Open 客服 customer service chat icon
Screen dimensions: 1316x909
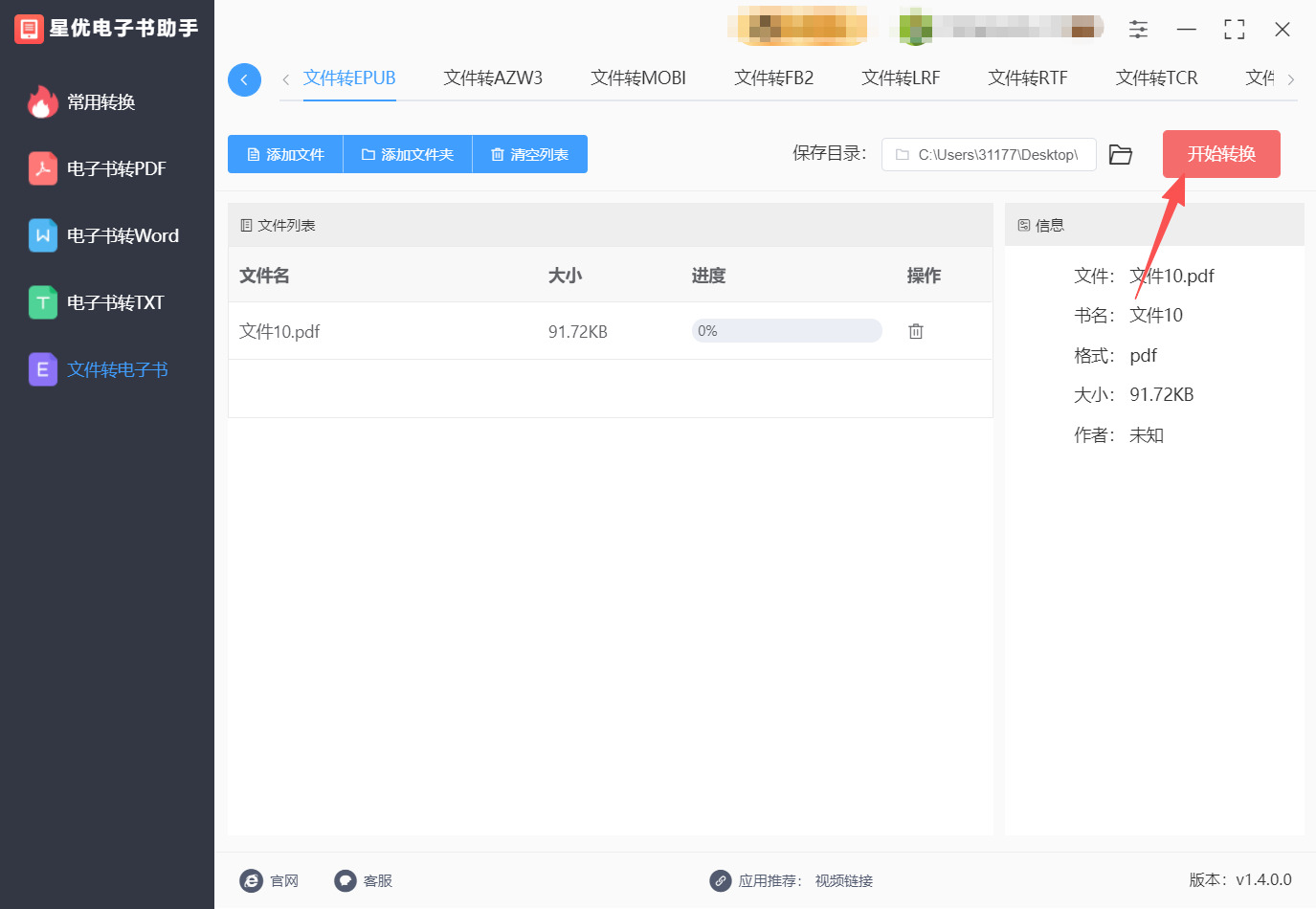tap(346, 880)
